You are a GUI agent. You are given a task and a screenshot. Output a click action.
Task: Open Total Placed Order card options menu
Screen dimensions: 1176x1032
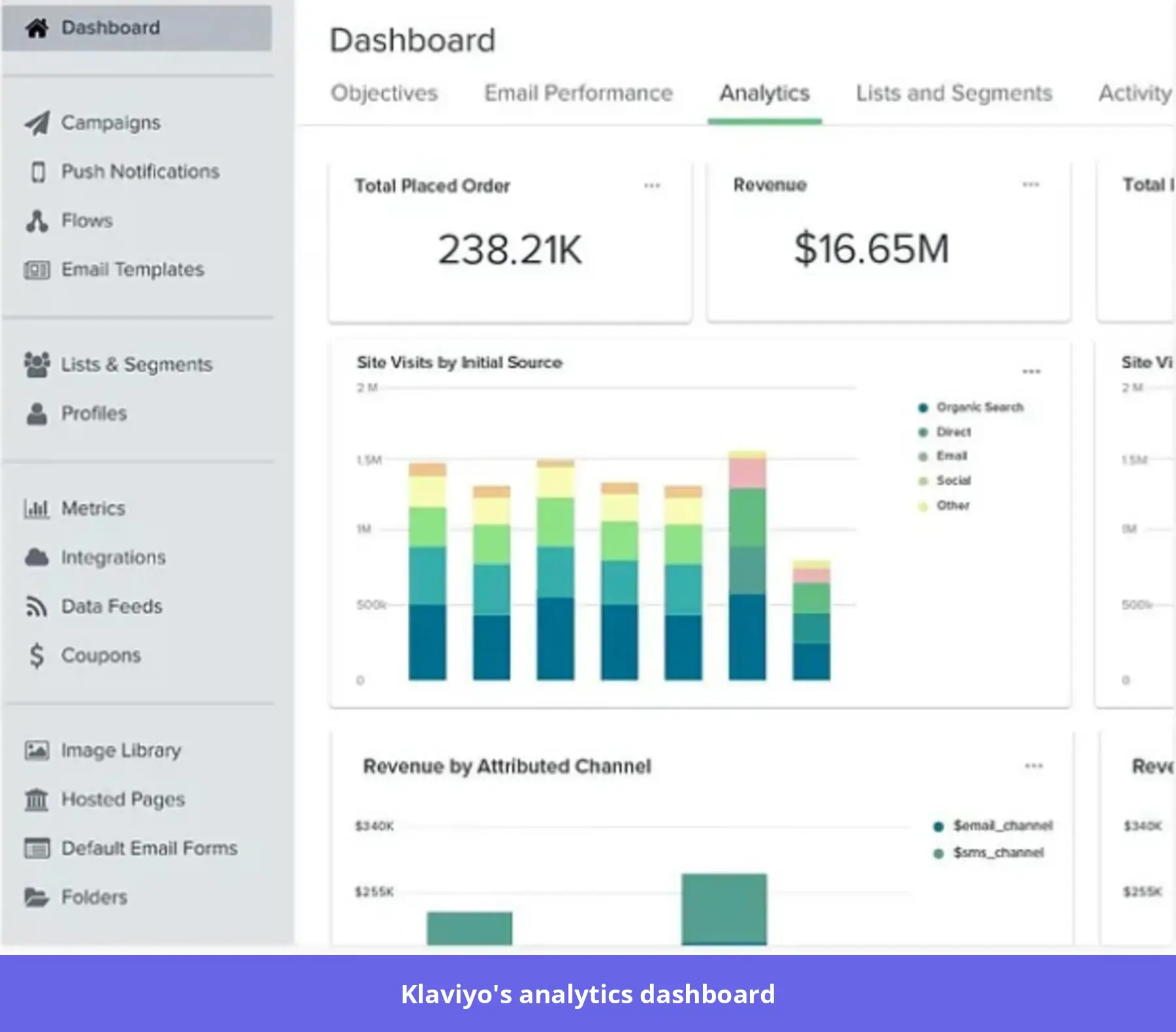tap(652, 185)
